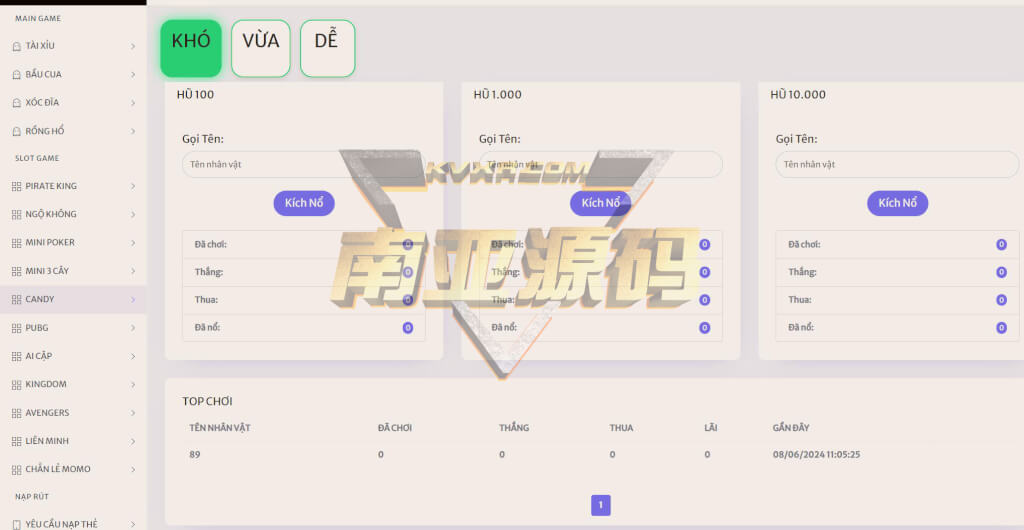Click the LÃI column header
Viewport: 1024px width, 530px height.
[x=711, y=428]
